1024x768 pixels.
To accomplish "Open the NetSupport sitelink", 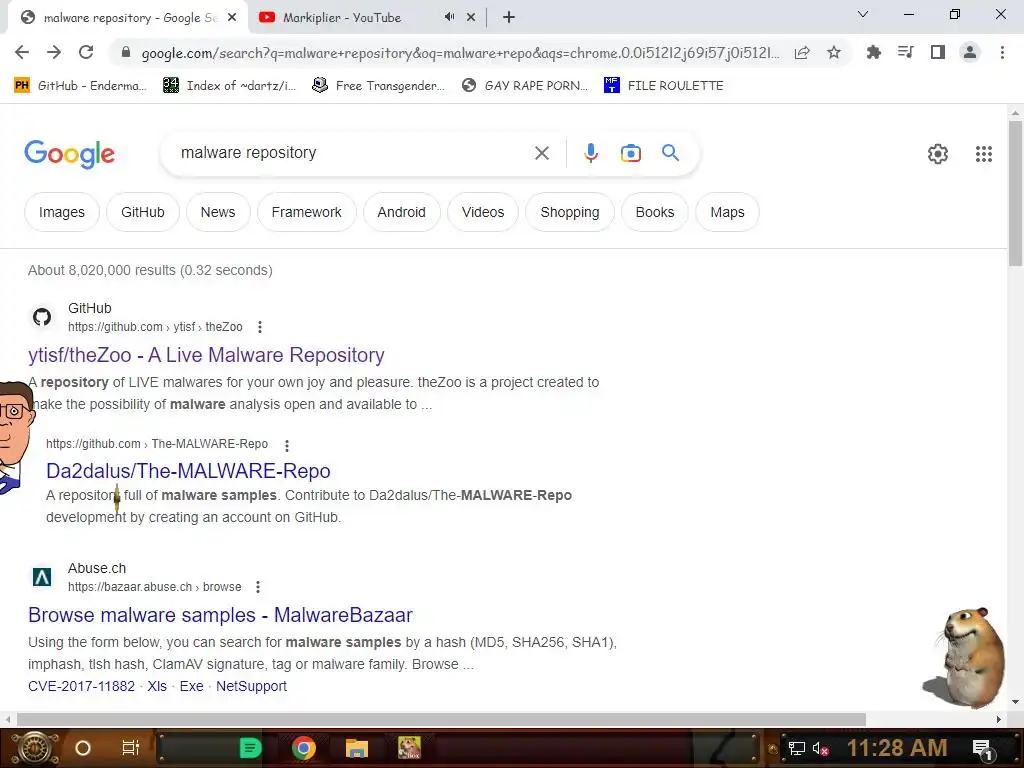I will tap(251, 686).
